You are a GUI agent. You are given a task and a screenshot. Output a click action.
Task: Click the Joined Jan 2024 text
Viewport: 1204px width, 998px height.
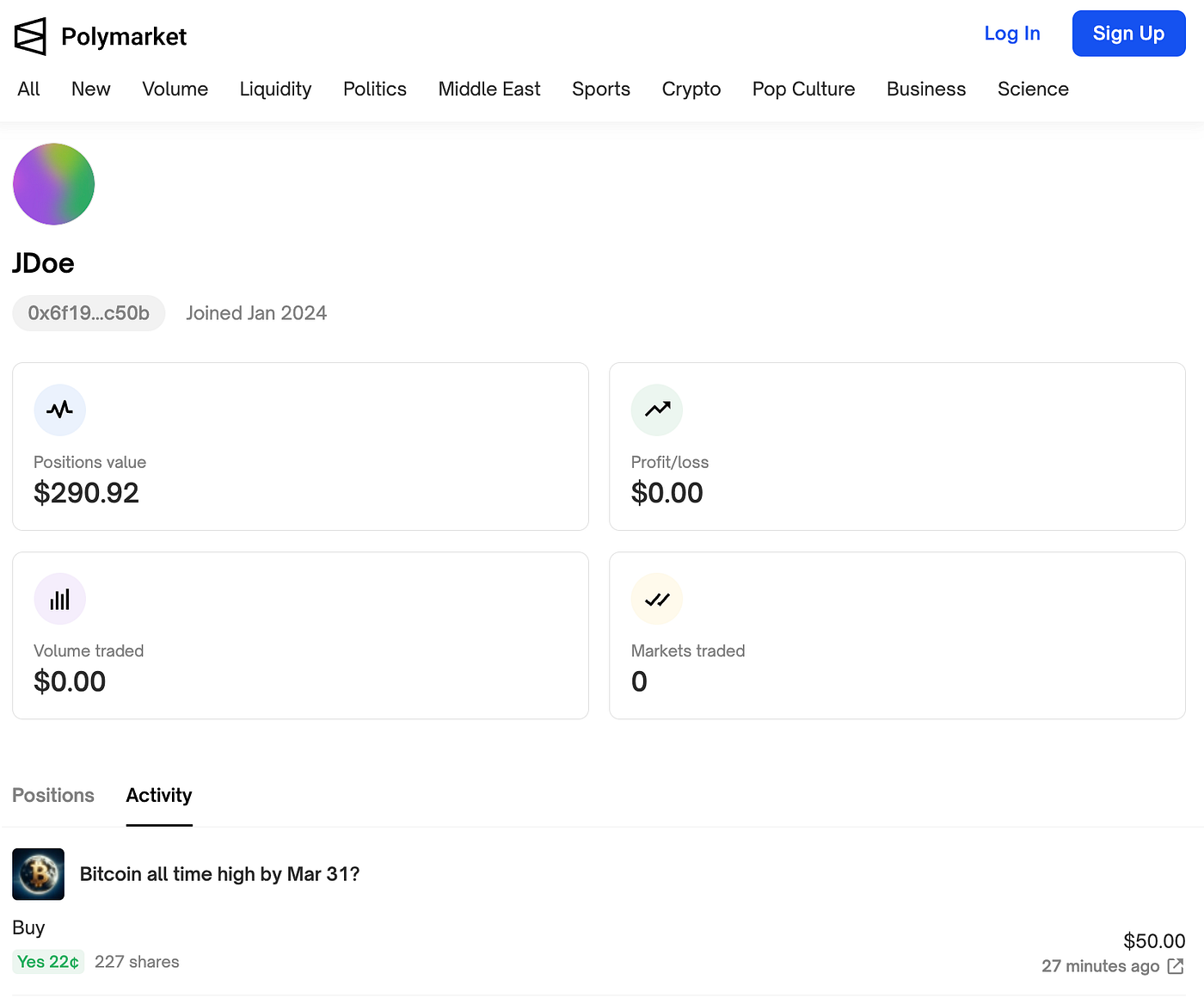click(x=256, y=313)
